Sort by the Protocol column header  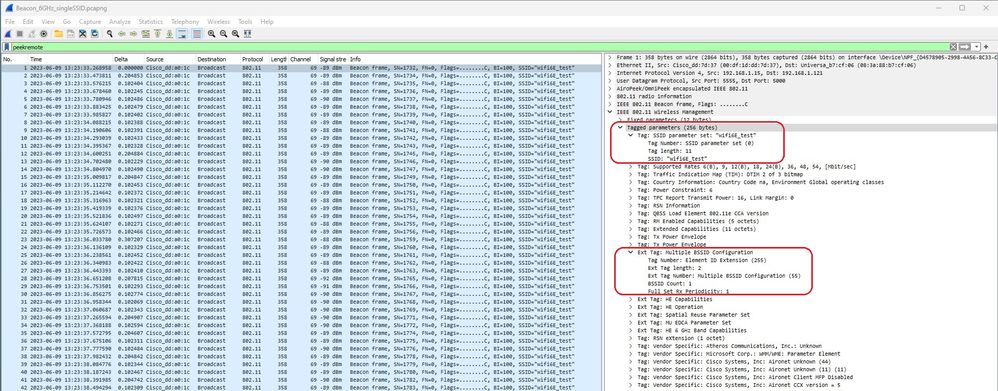(x=255, y=59)
